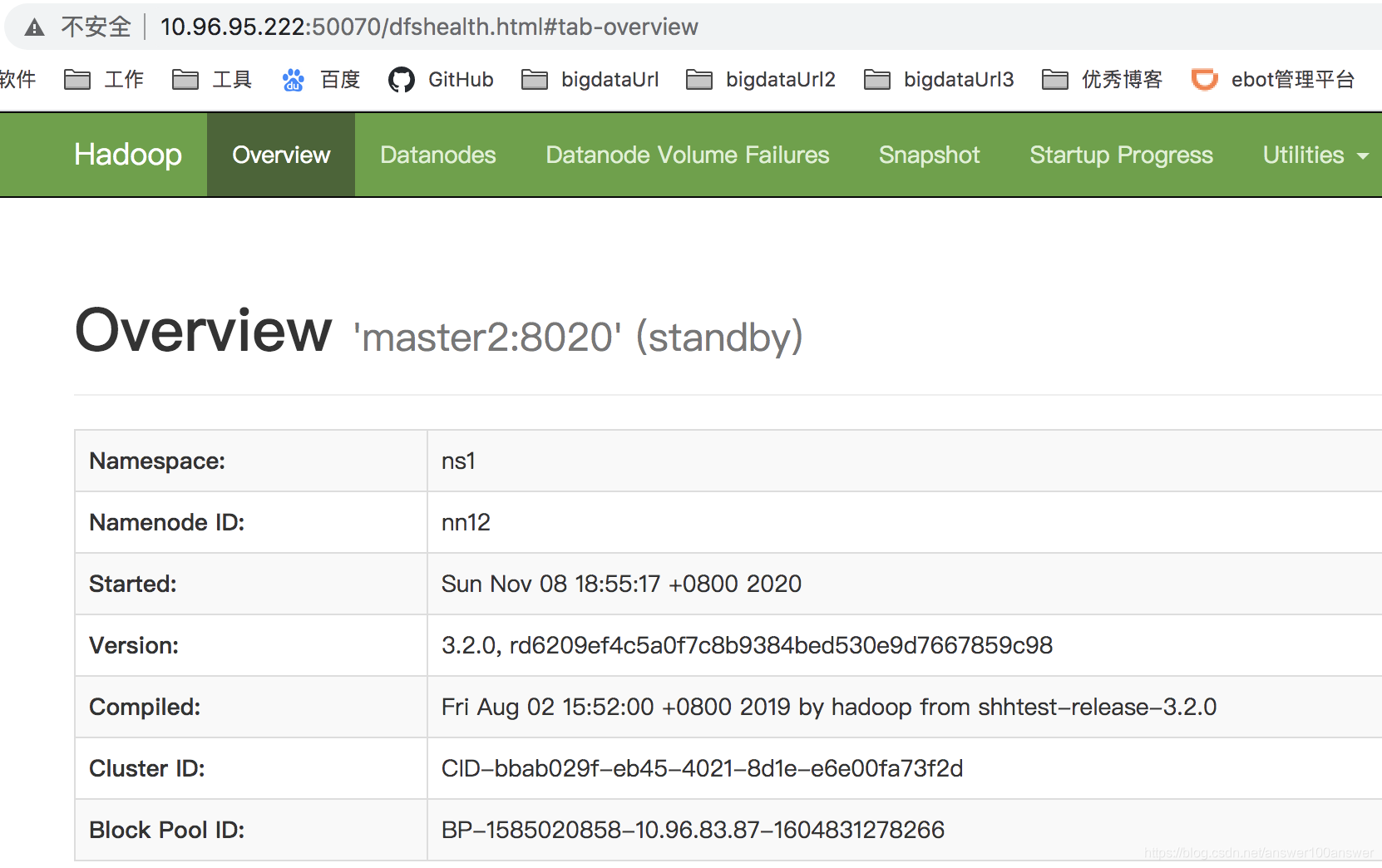Open the 工作 bookmark folder icon
This screenshot has width=1382, height=868.
tap(77, 80)
